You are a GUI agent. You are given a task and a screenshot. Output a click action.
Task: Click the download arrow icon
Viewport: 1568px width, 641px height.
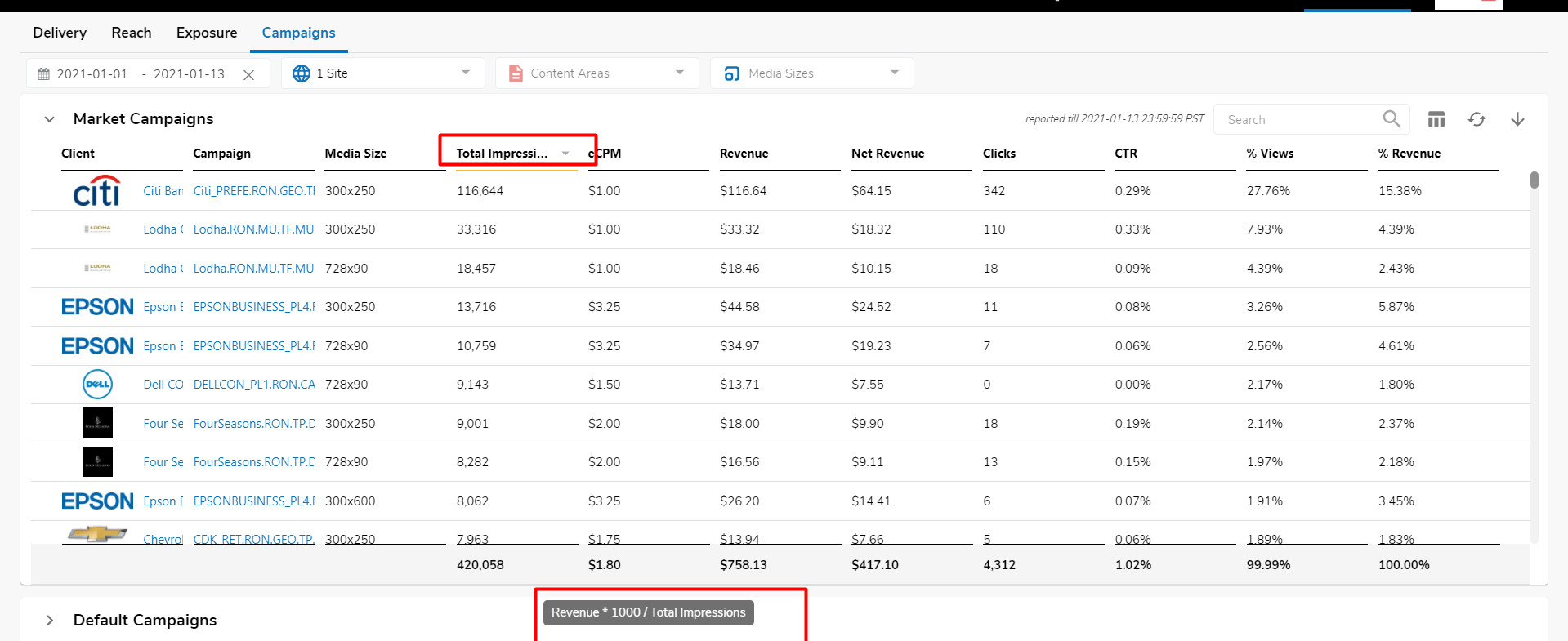[1517, 120]
